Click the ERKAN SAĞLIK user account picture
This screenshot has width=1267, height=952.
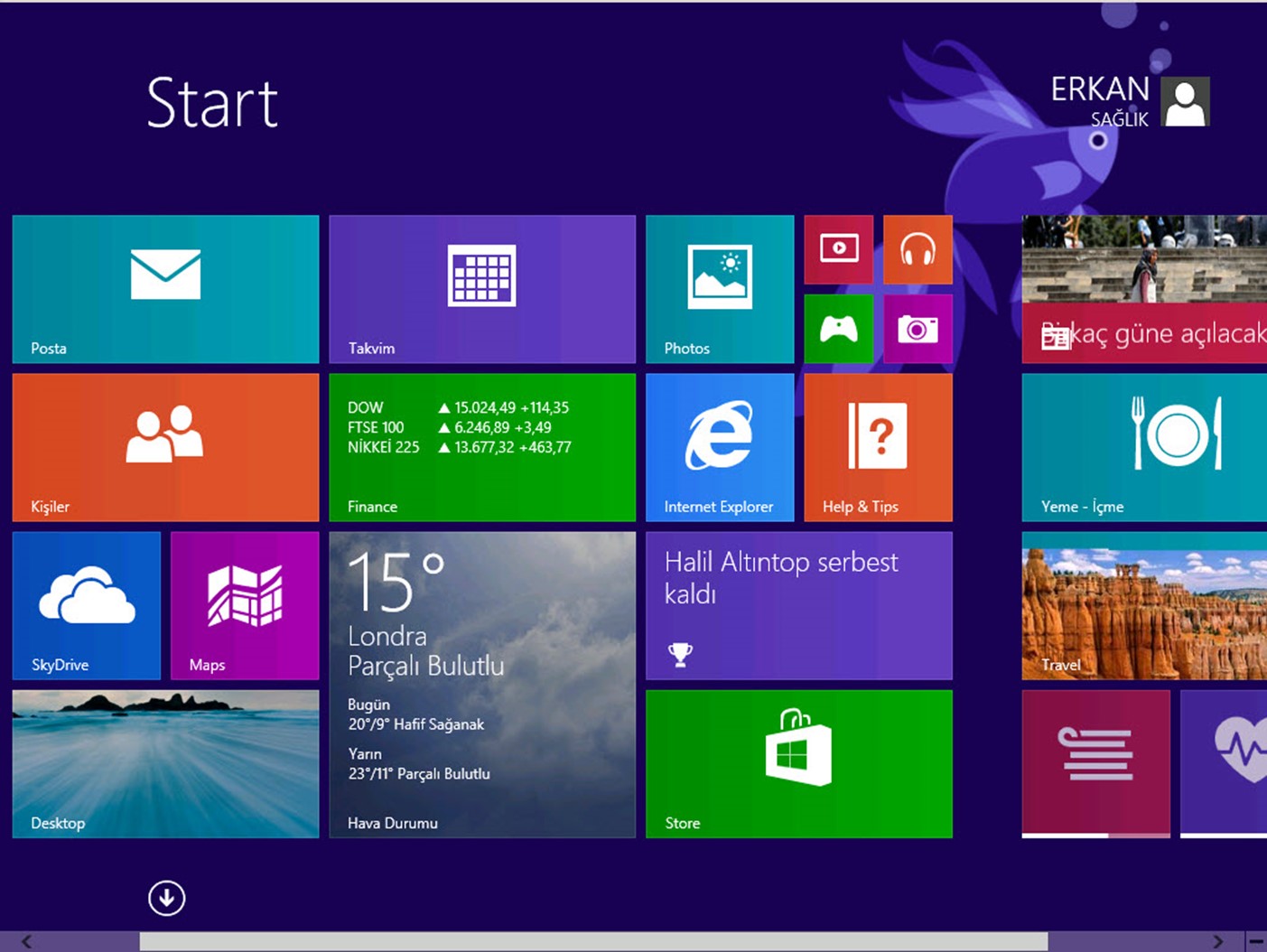(1185, 101)
